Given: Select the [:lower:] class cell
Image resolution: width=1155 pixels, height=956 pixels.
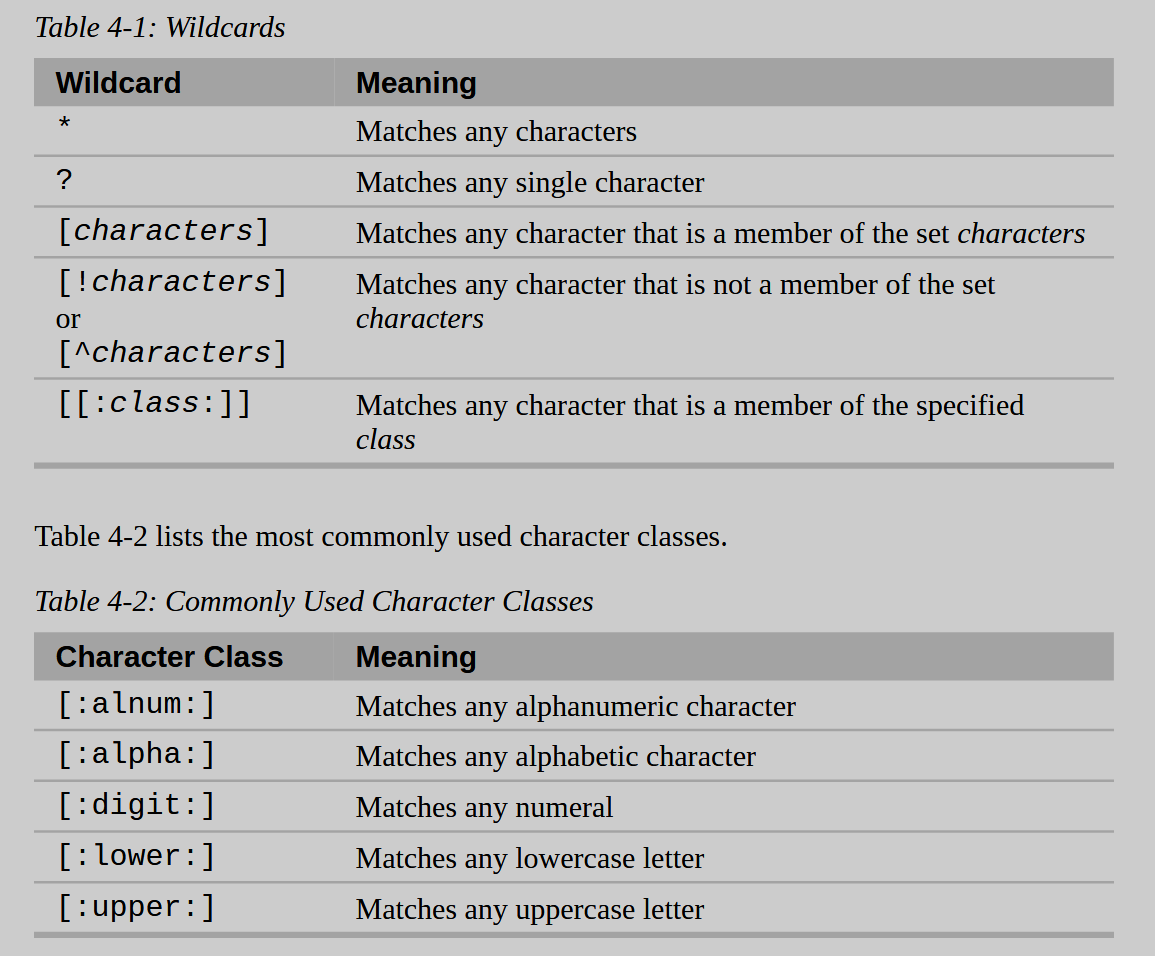Looking at the screenshot, I should [136, 856].
